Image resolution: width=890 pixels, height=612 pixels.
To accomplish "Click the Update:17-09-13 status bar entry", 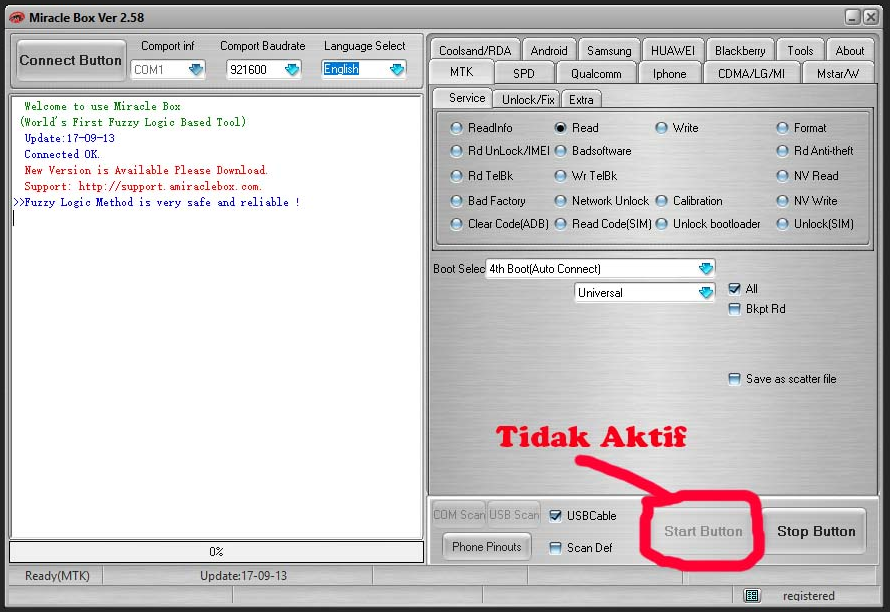I will pos(244,576).
